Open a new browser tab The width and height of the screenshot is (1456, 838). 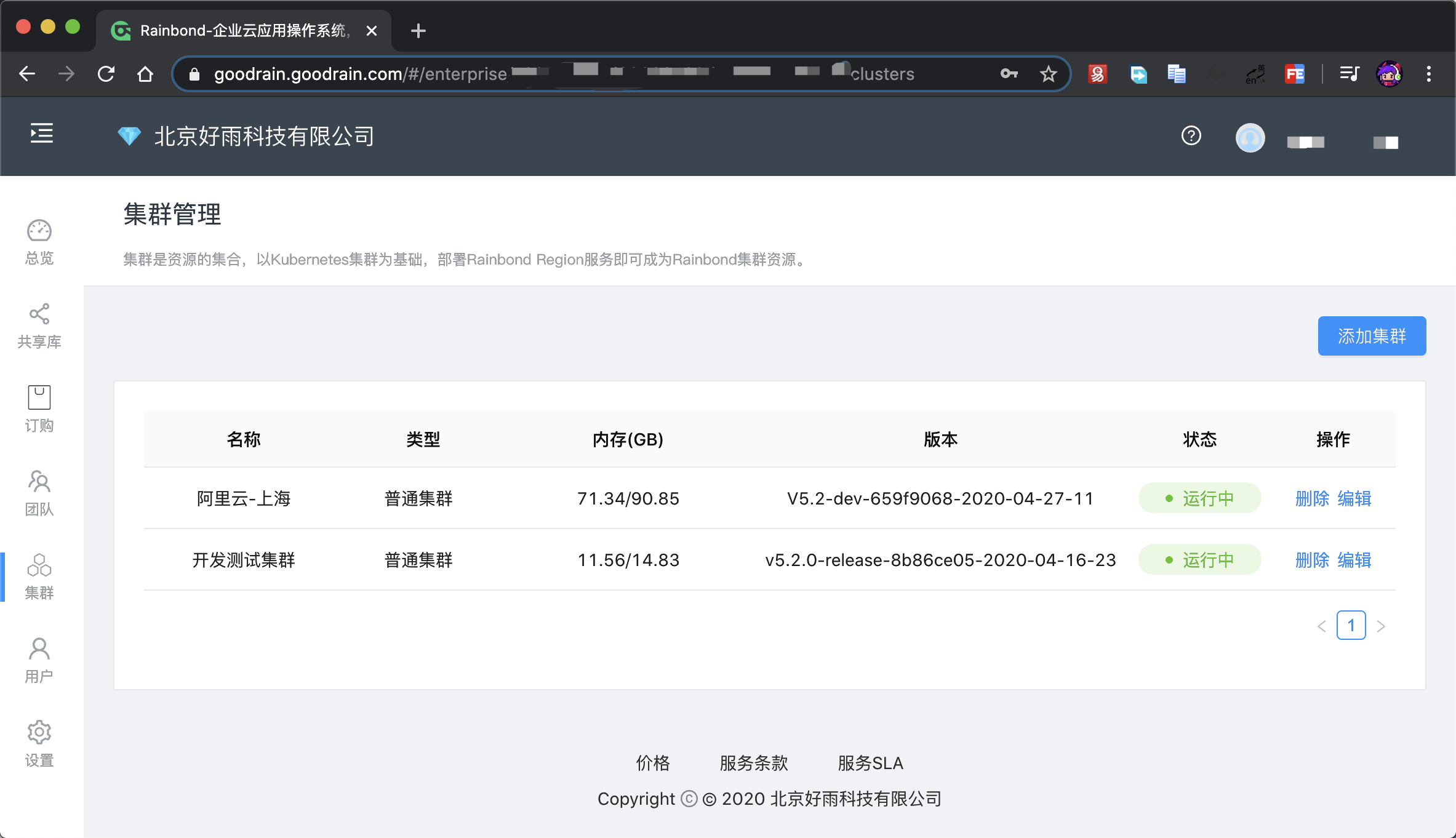(418, 31)
